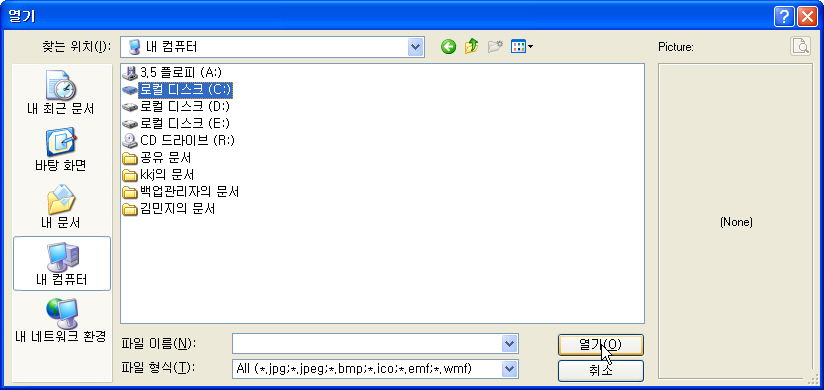
Task: Click the 3.5 플로피 (A:) drive icon
Action: point(129,73)
